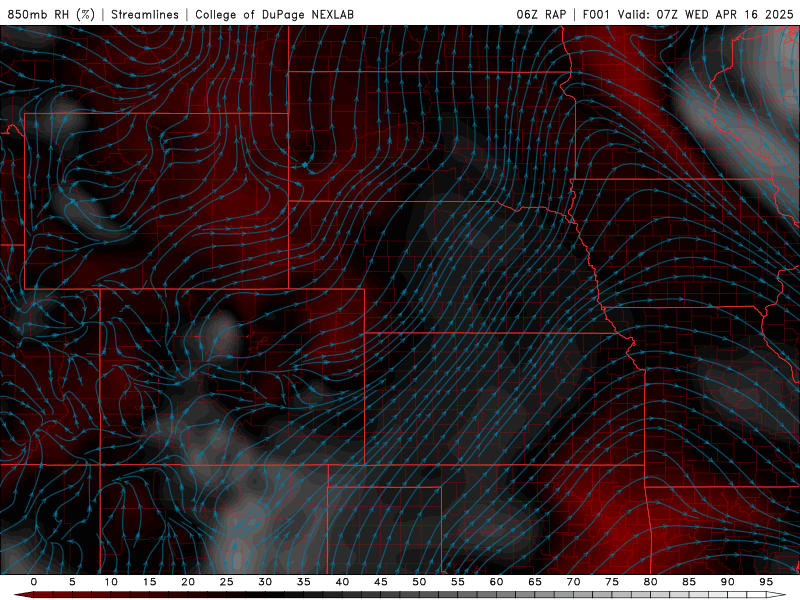Click the "50" label on the color scale
Viewport: 800px width, 600px height.
pos(419,582)
